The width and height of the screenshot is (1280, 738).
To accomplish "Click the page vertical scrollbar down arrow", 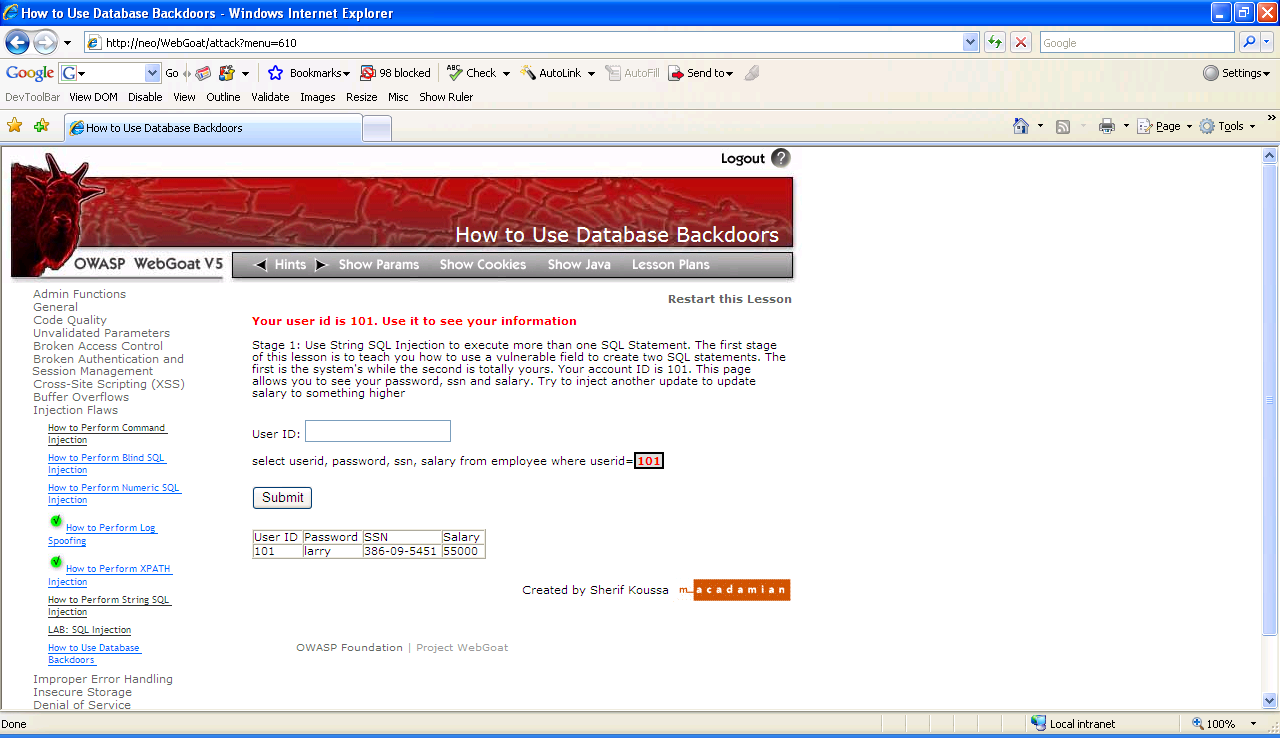I will [x=1270, y=701].
